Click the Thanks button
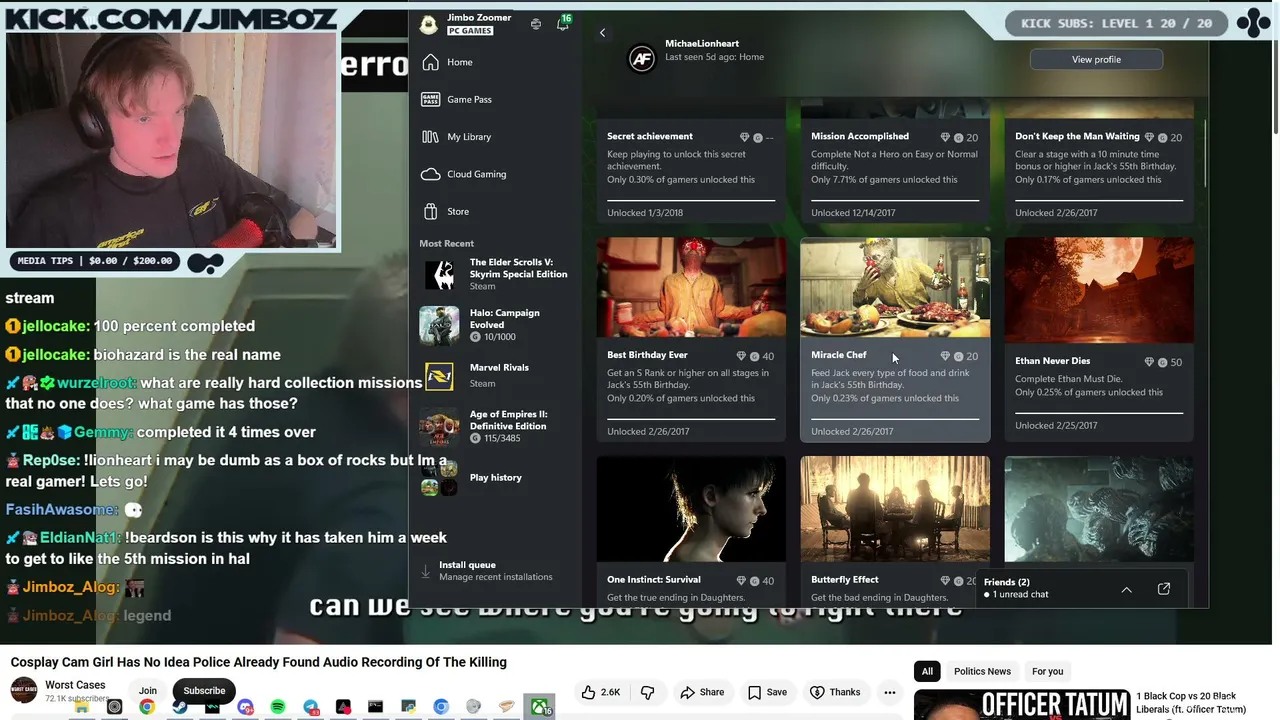This screenshot has height=720, width=1280. coord(835,692)
